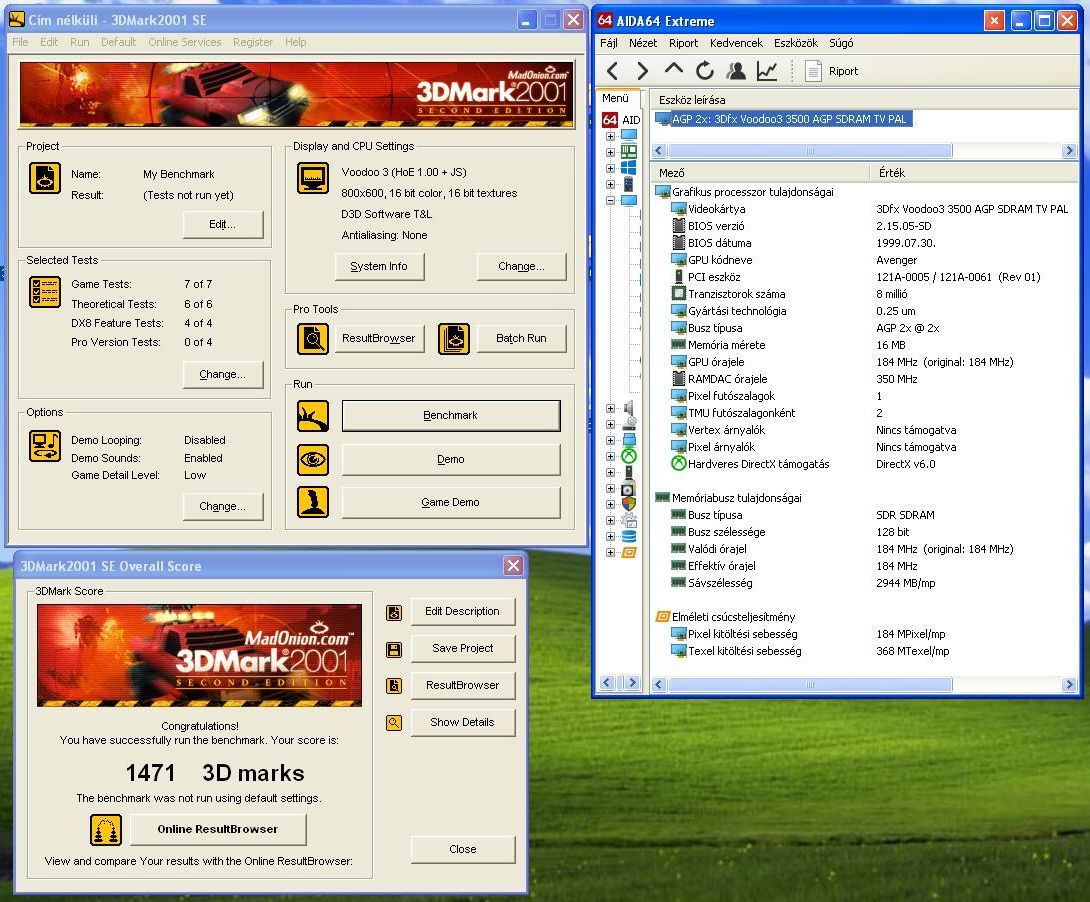
Task: Click the Benchmark run icon
Action: tap(313, 416)
